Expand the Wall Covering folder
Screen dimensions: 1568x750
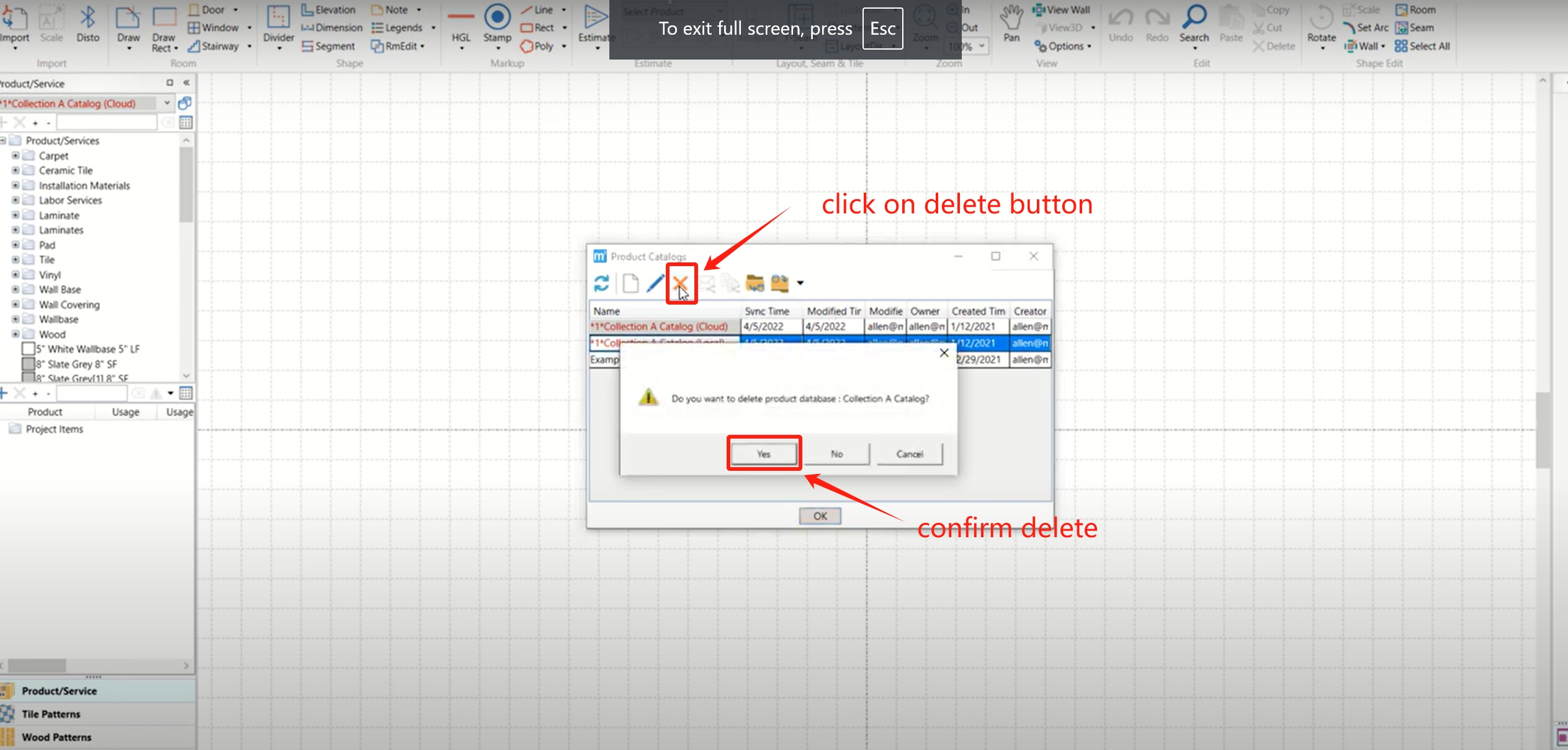pos(16,304)
